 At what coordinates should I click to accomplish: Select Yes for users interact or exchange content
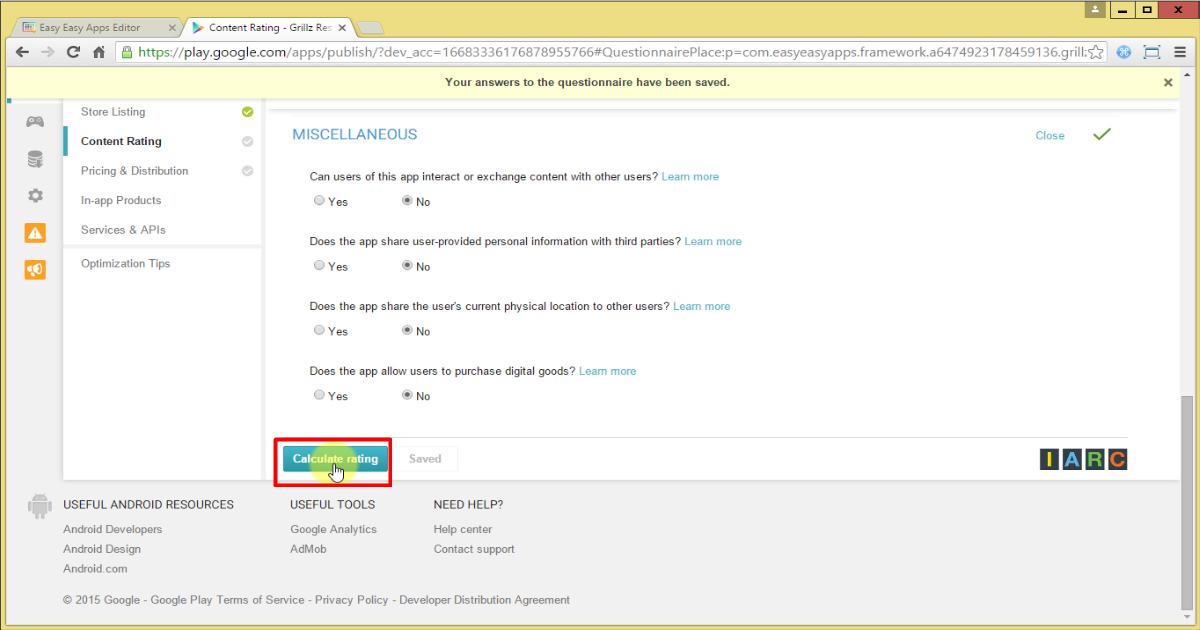(318, 201)
